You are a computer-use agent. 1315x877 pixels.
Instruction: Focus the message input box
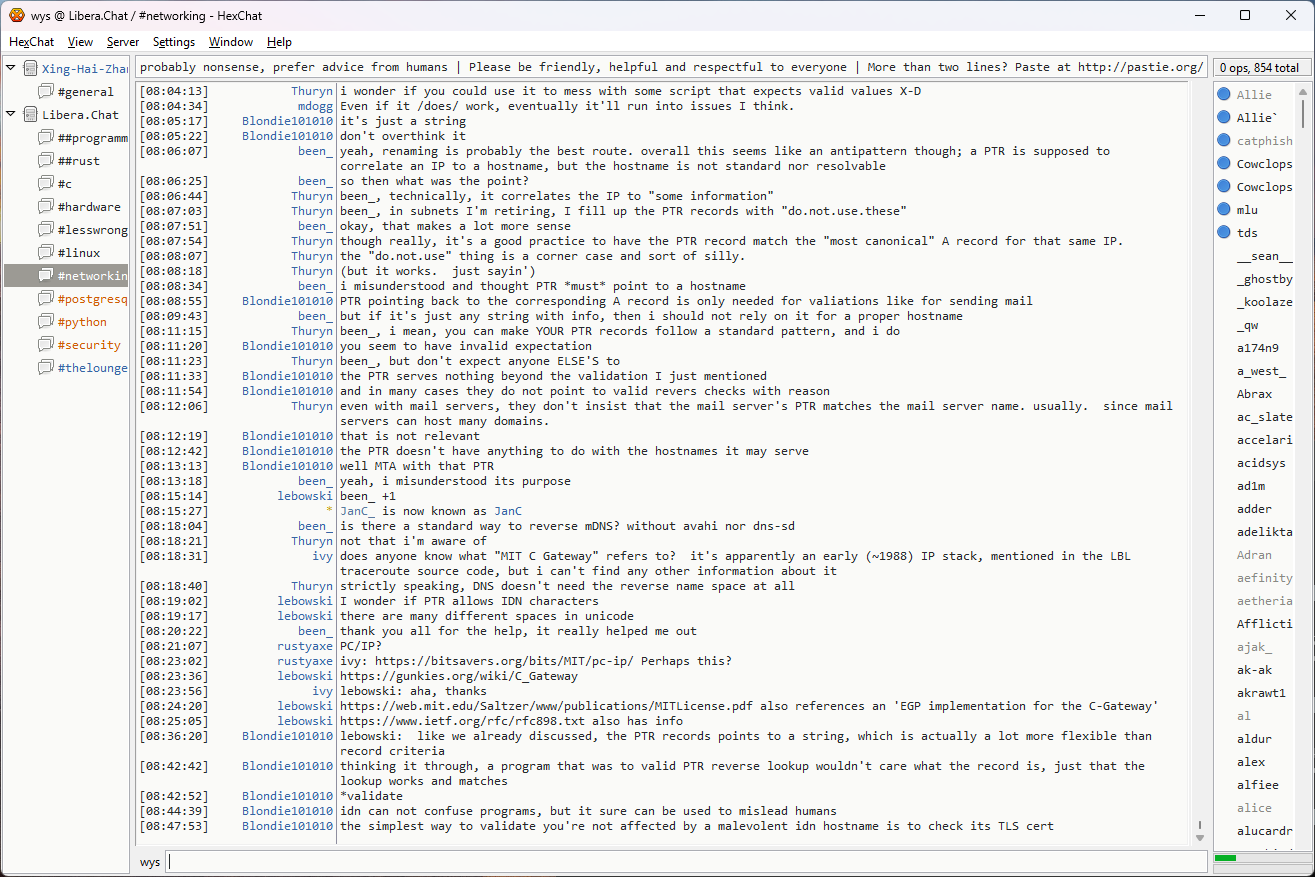(686, 862)
